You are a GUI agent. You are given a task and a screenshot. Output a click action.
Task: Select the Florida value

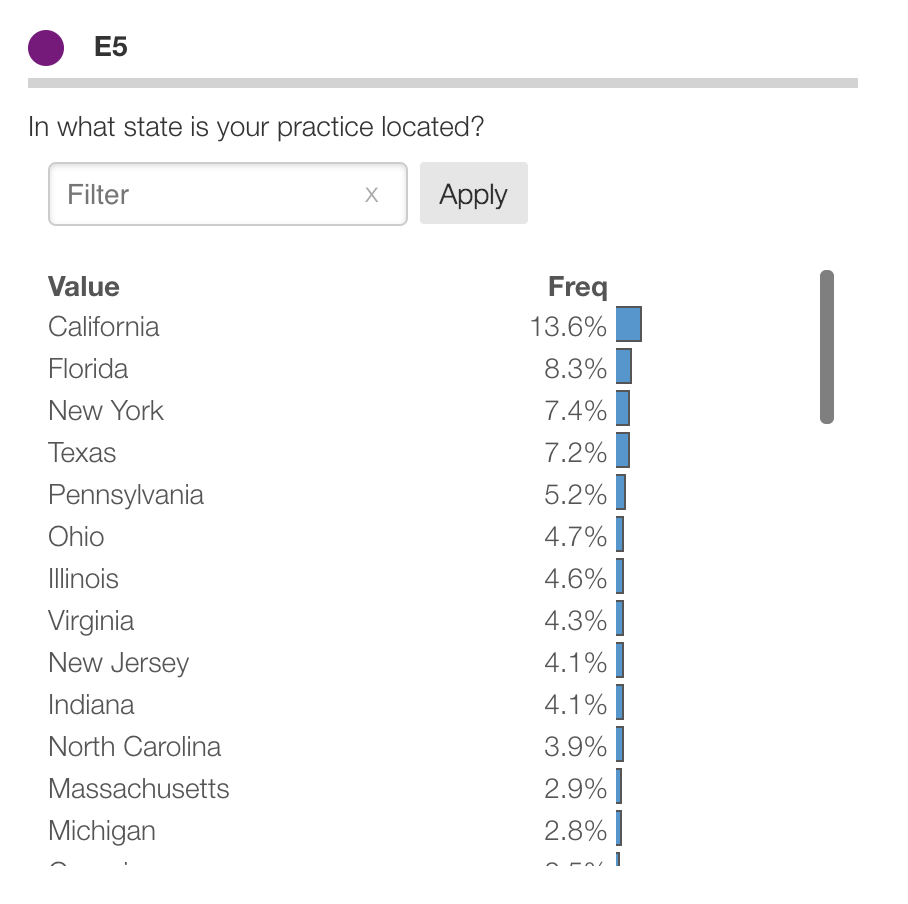click(x=88, y=369)
